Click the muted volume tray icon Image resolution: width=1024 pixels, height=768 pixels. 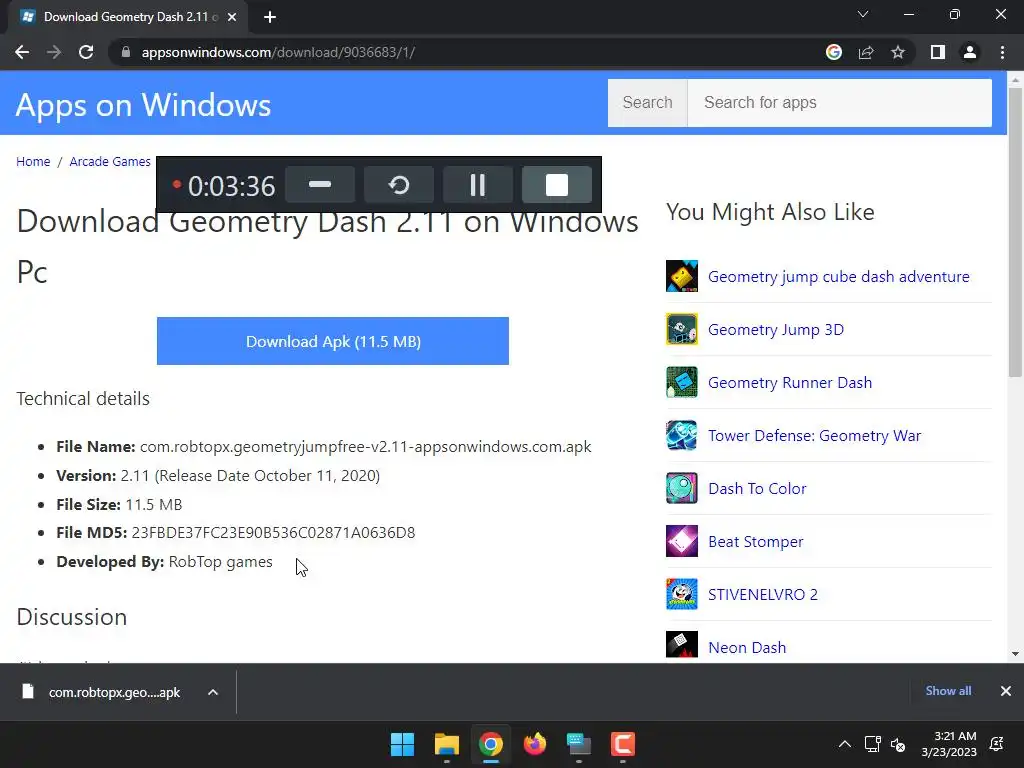point(898,744)
